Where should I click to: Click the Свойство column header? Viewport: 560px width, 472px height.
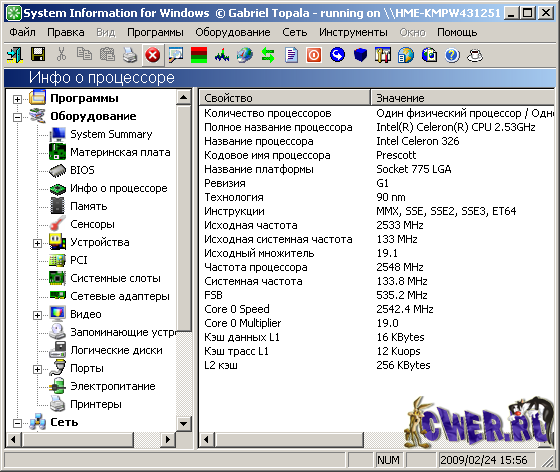(284, 98)
